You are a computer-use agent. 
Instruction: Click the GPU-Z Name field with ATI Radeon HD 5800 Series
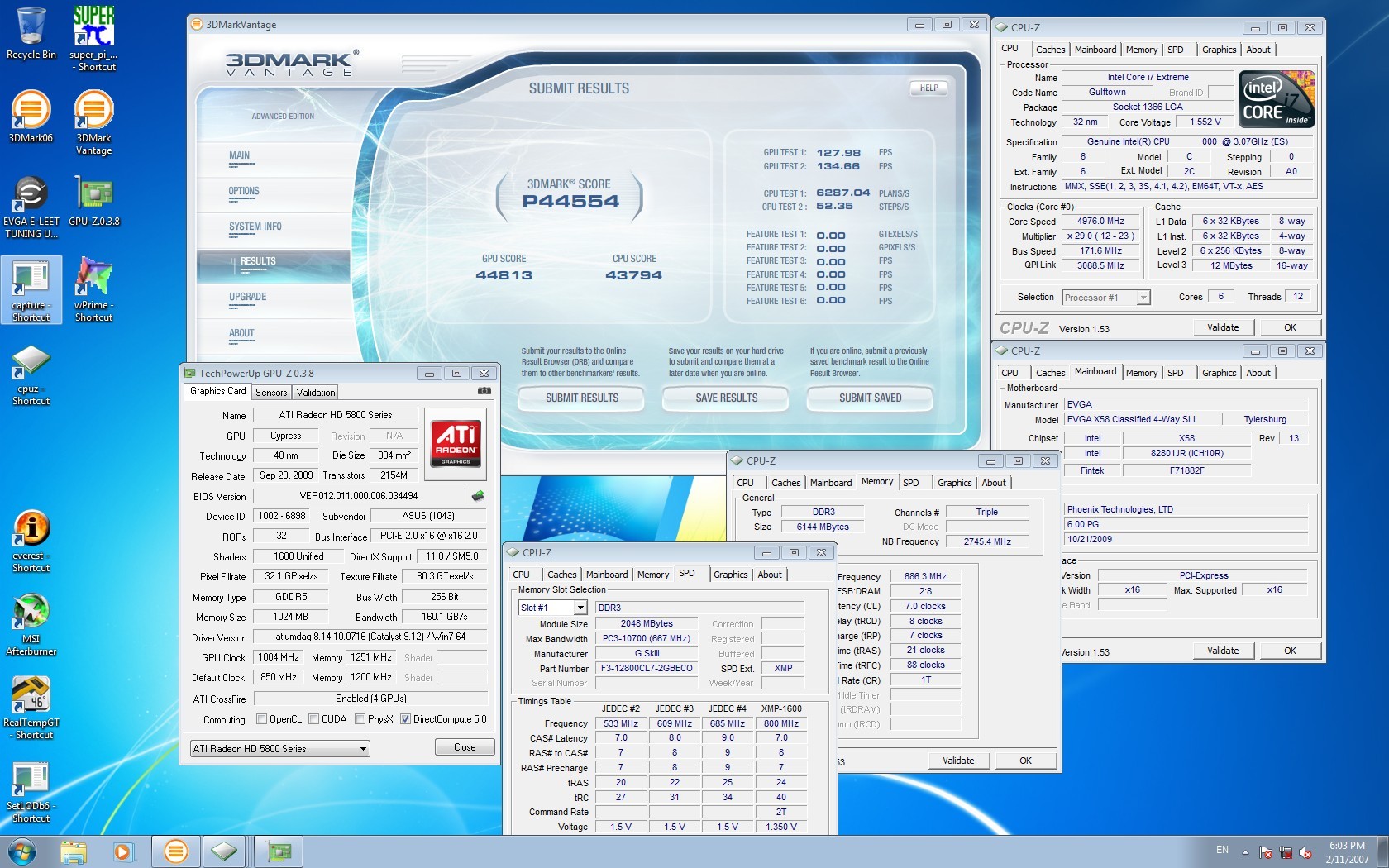pos(336,415)
